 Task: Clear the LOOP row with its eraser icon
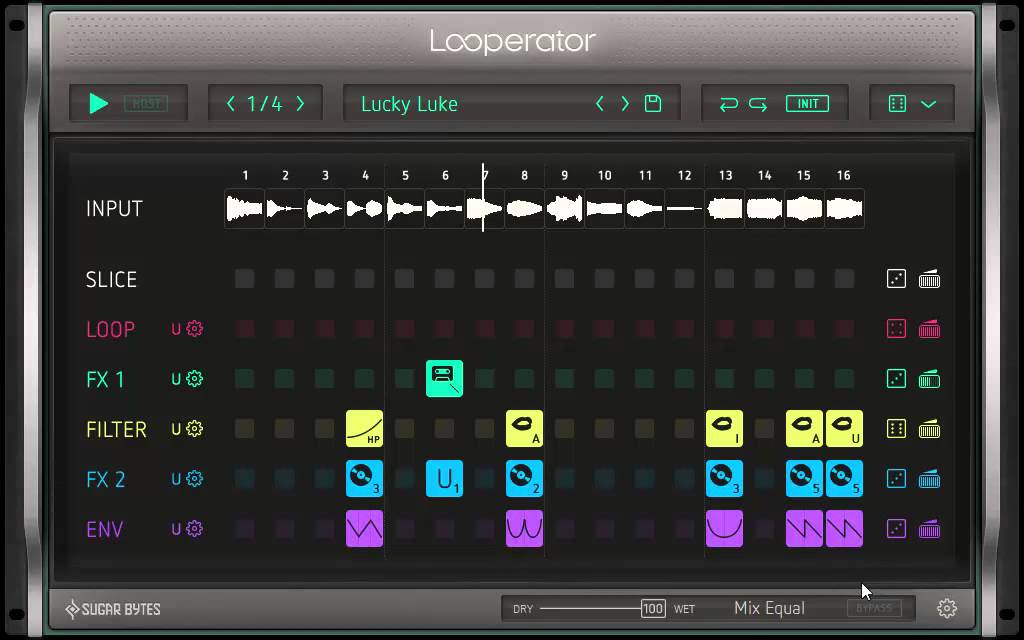coord(929,329)
